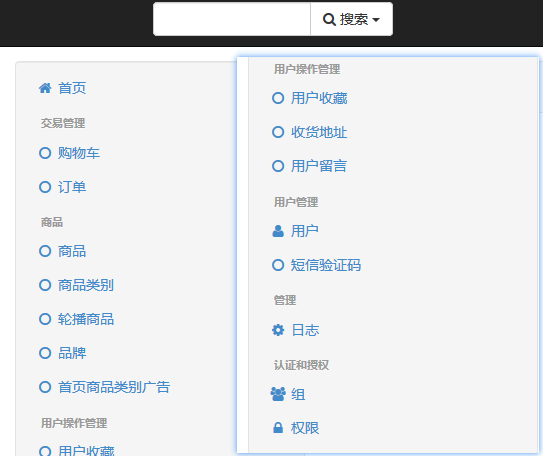Click the circle icon beside 收货地址
Image resolution: width=543 pixels, height=456 pixels.
[x=278, y=132]
